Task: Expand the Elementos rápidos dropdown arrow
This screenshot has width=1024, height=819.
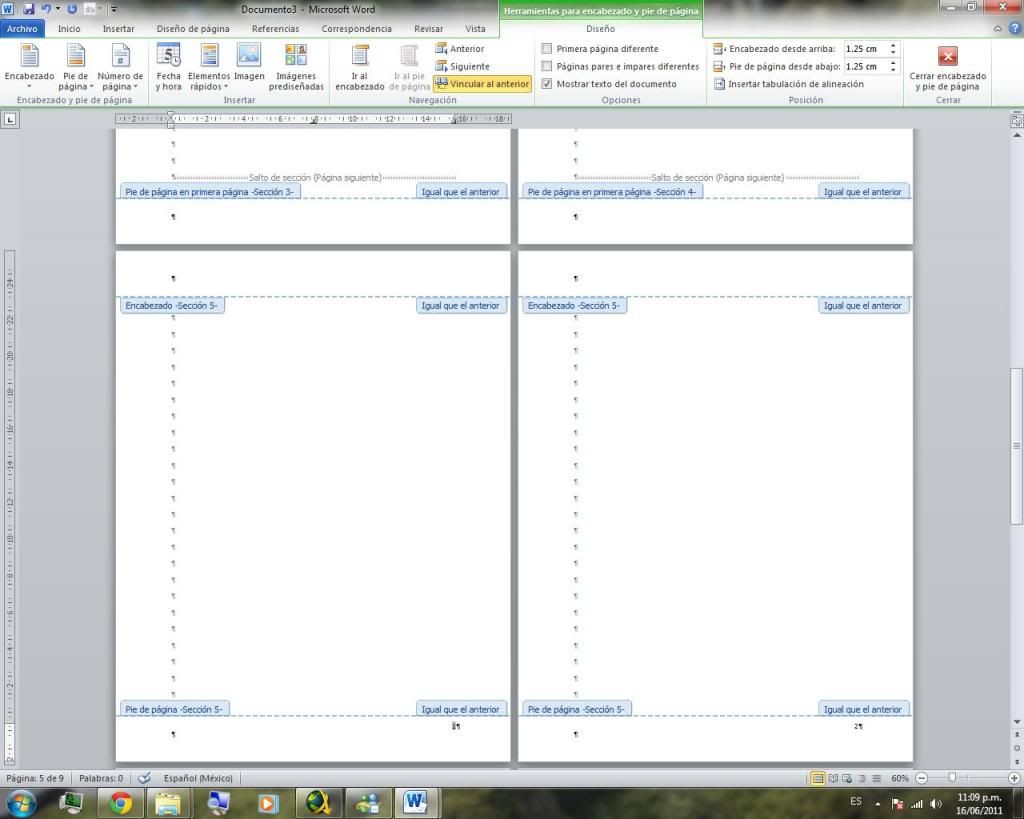Action: 226,87
